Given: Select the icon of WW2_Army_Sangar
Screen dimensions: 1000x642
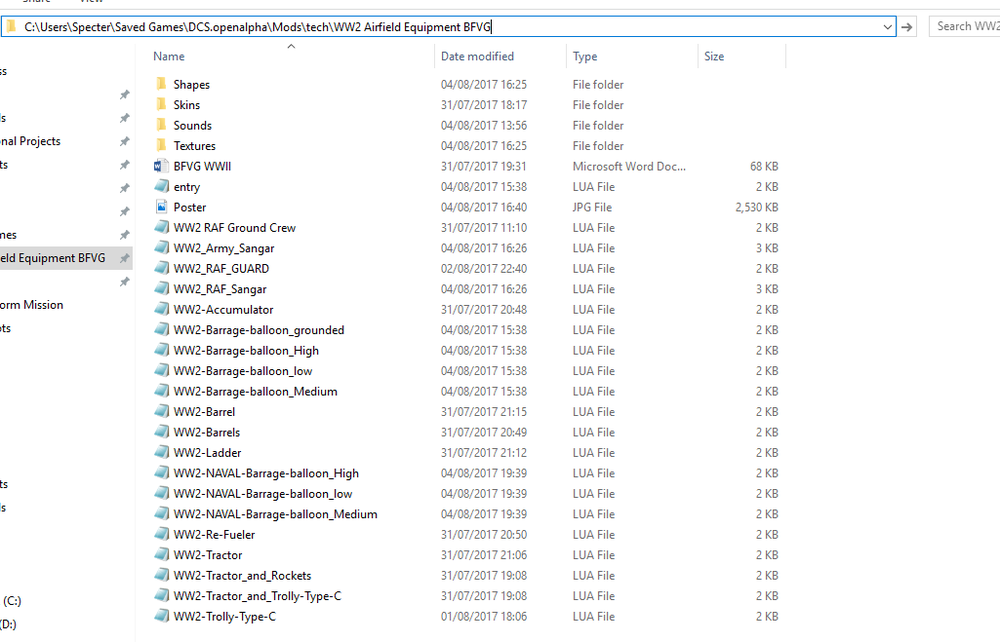Looking at the screenshot, I should [x=161, y=247].
